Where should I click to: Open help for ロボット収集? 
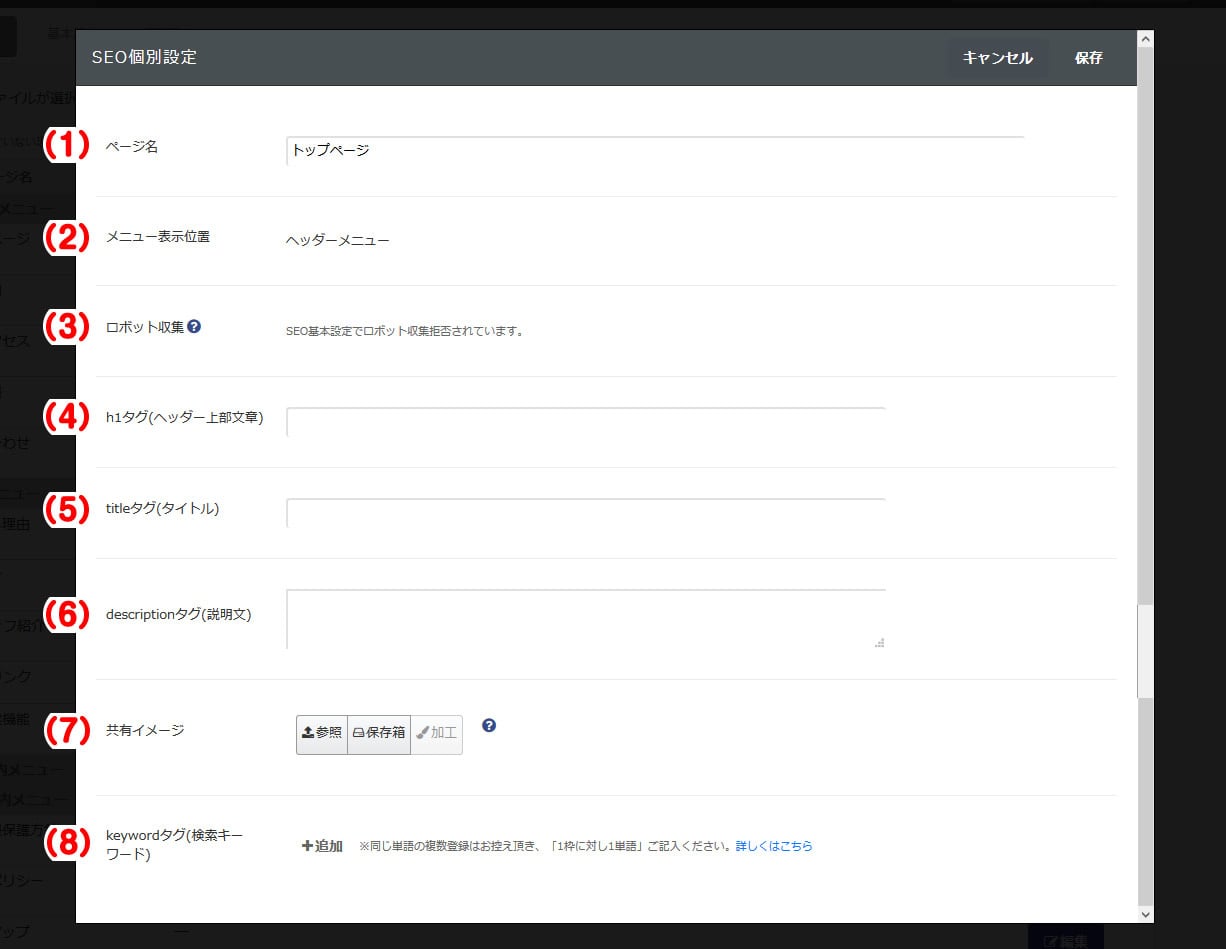click(194, 326)
